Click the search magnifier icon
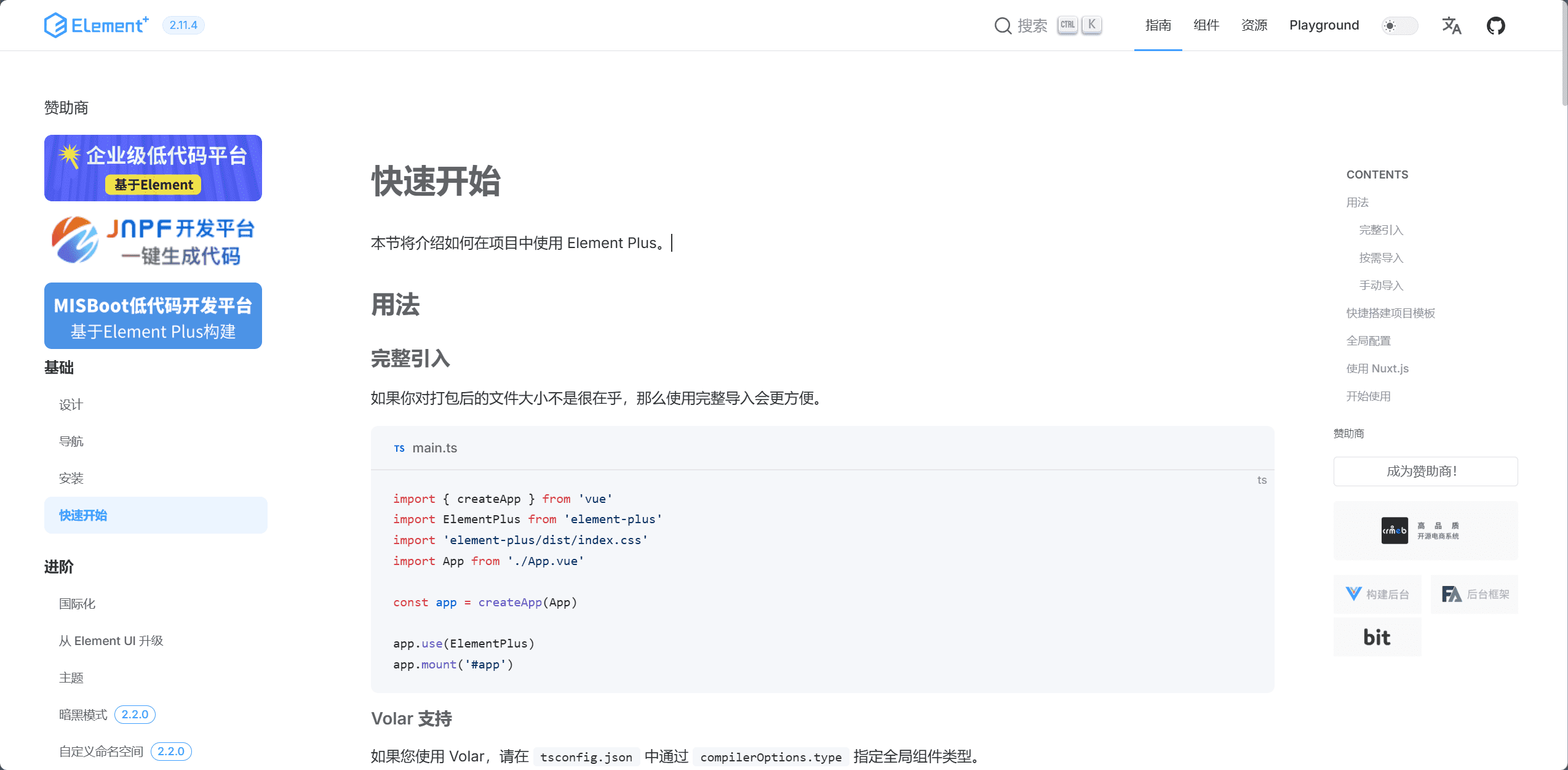This screenshot has width=1568, height=770. click(x=1003, y=25)
